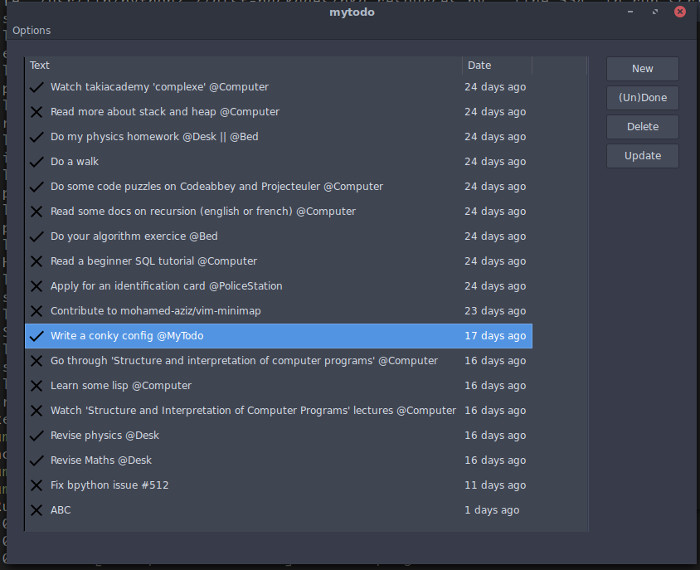Click X icon next to 'ABC' task
Viewport: 700px width, 570px height.
(x=37, y=510)
